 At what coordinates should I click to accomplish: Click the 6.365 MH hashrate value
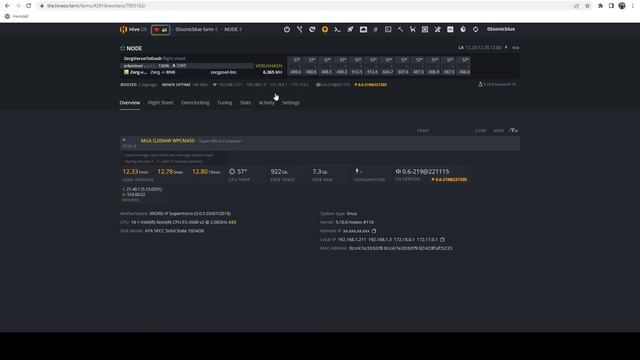pyautogui.click(x=272, y=72)
